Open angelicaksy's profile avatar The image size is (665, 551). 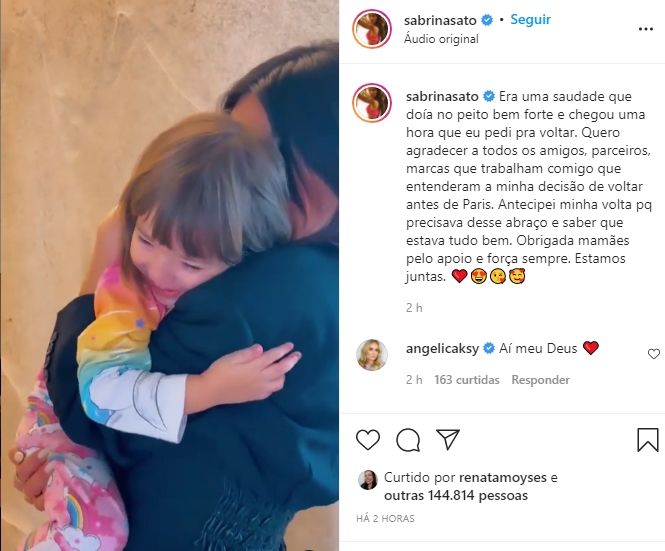click(372, 355)
